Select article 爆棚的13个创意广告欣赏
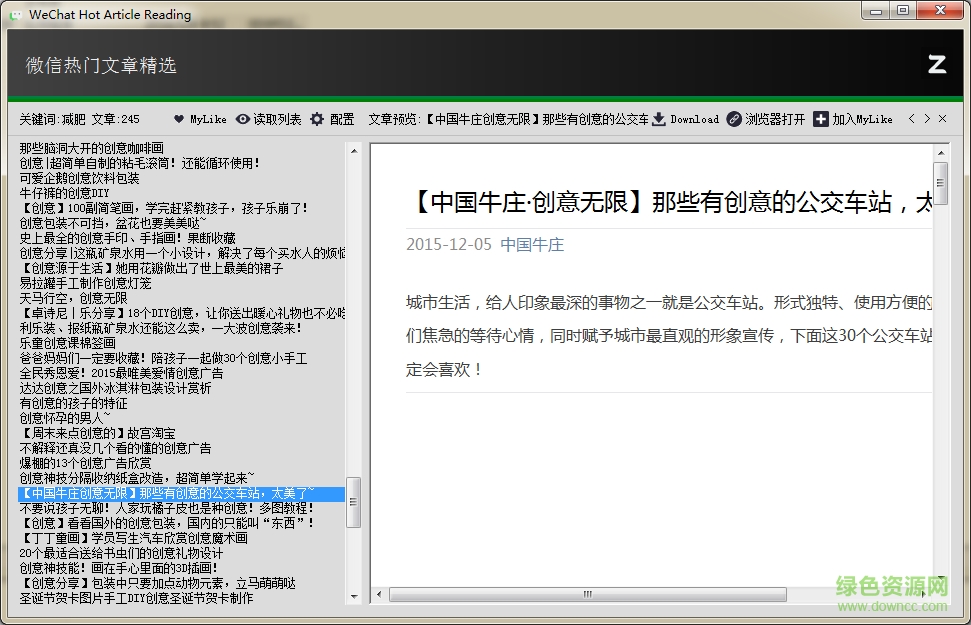Screen dimensions: 971x625 [86, 462]
